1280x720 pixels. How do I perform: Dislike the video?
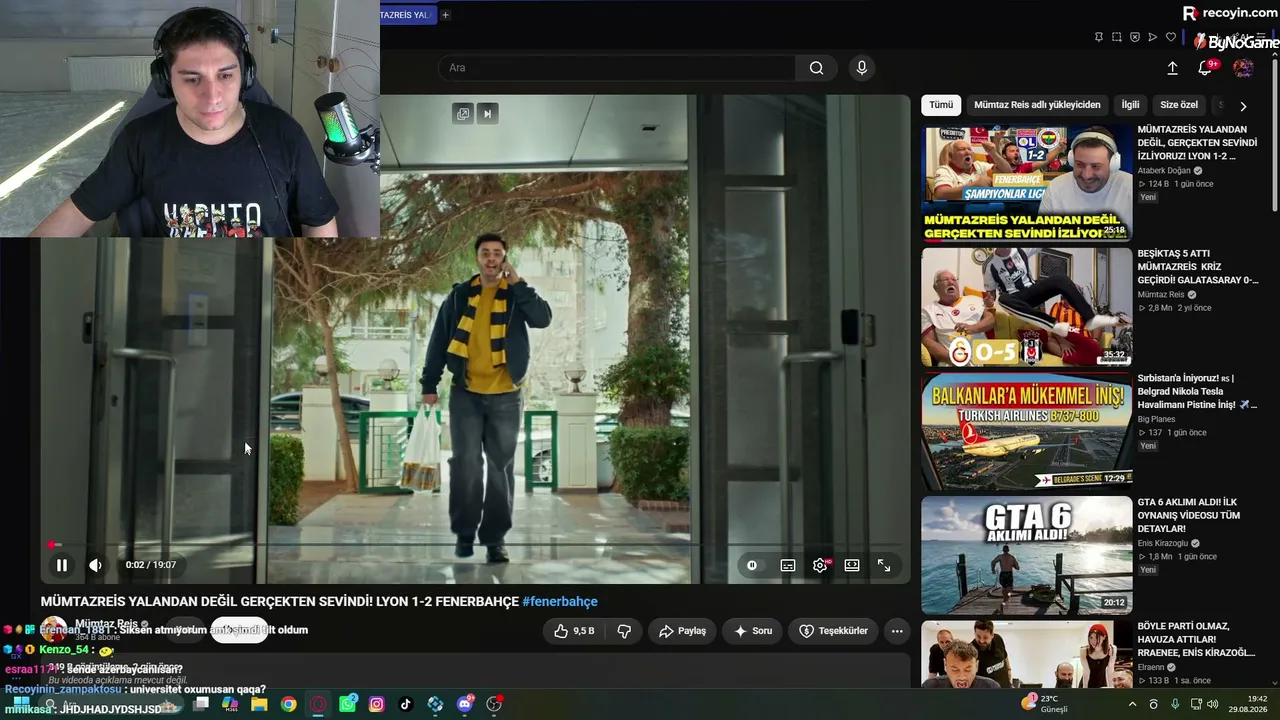tap(624, 631)
